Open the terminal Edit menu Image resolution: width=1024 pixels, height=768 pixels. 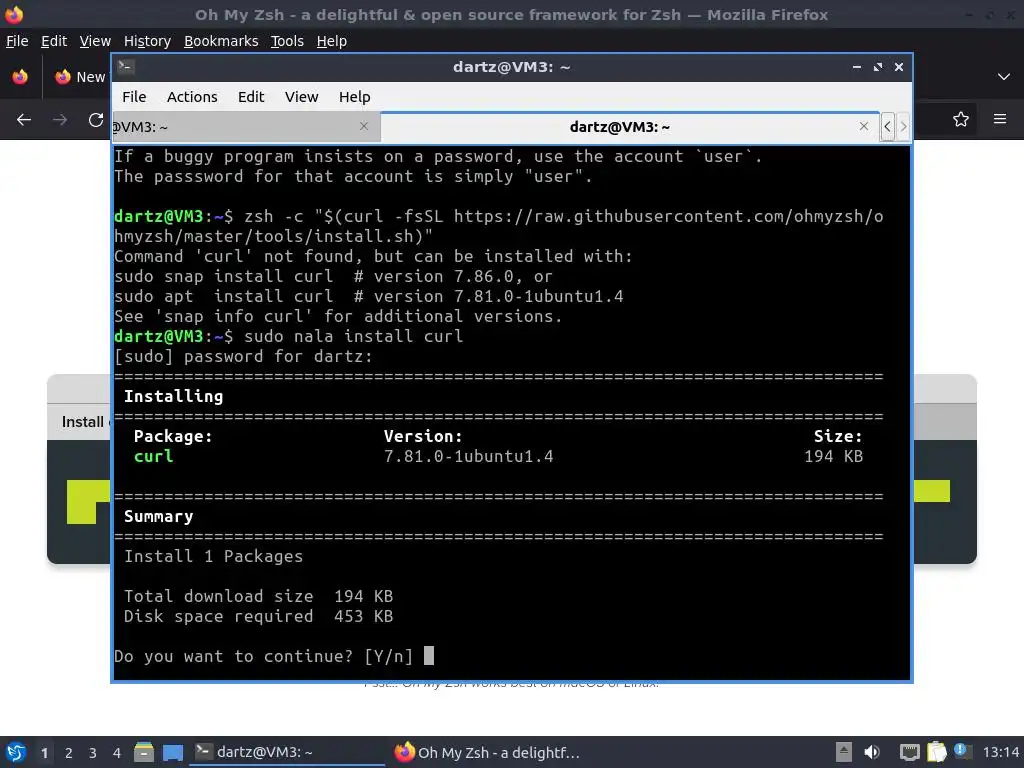pos(251,97)
